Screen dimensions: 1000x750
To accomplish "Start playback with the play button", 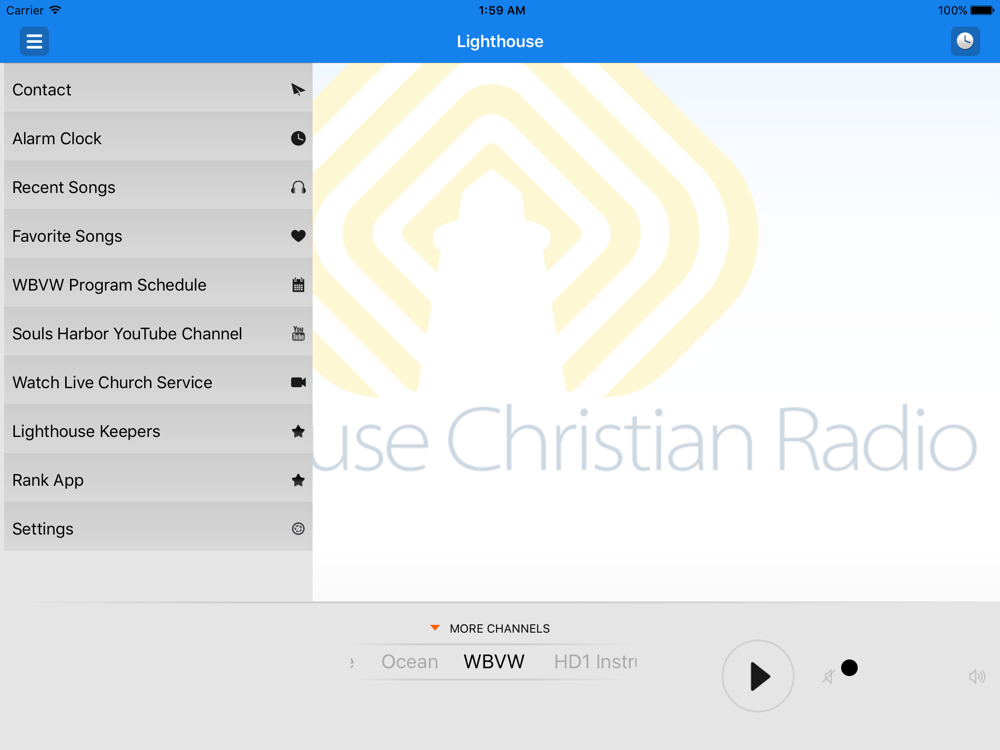I will [x=758, y=676].
